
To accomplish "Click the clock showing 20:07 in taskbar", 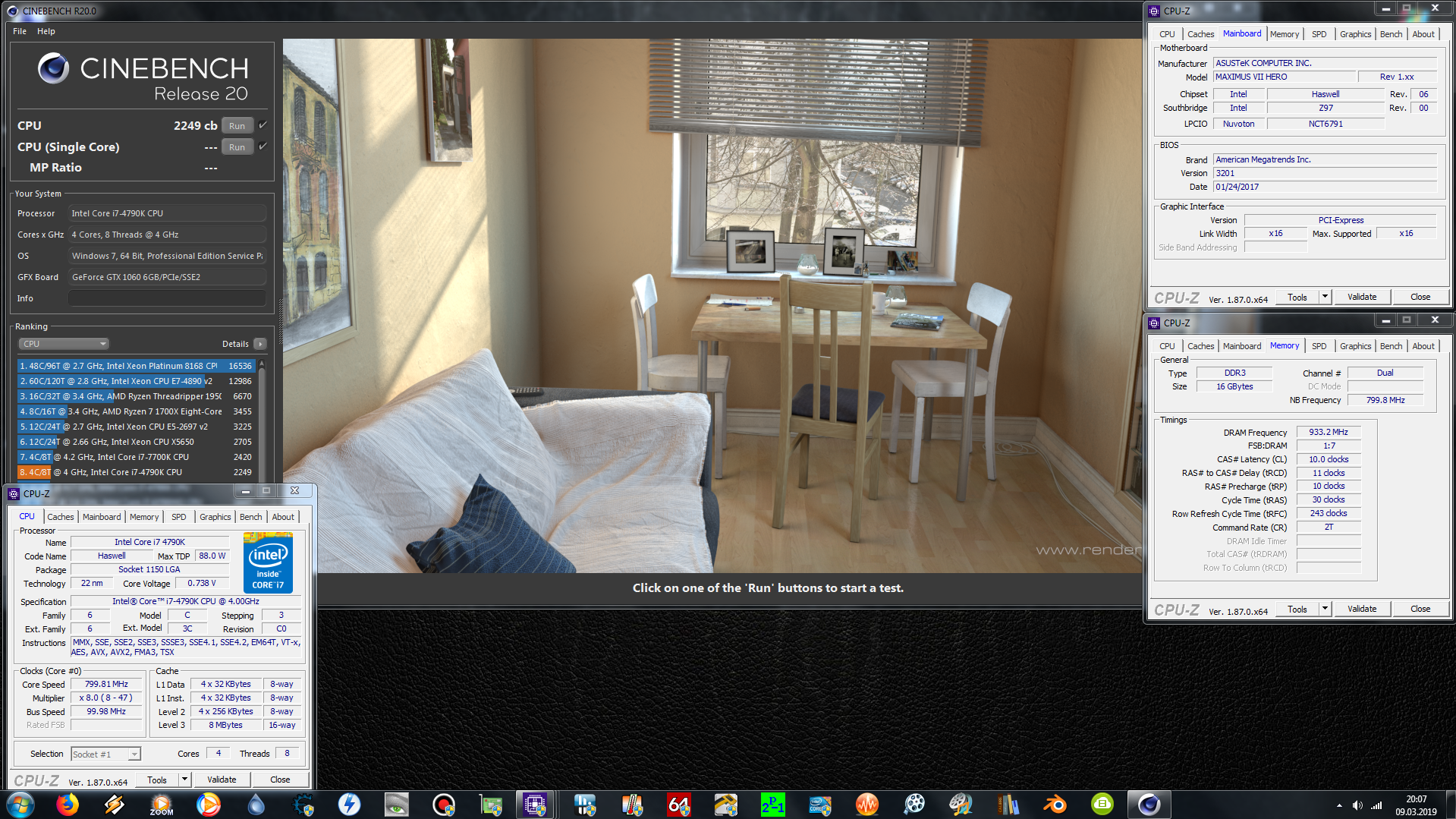I will click(1416, 799).
